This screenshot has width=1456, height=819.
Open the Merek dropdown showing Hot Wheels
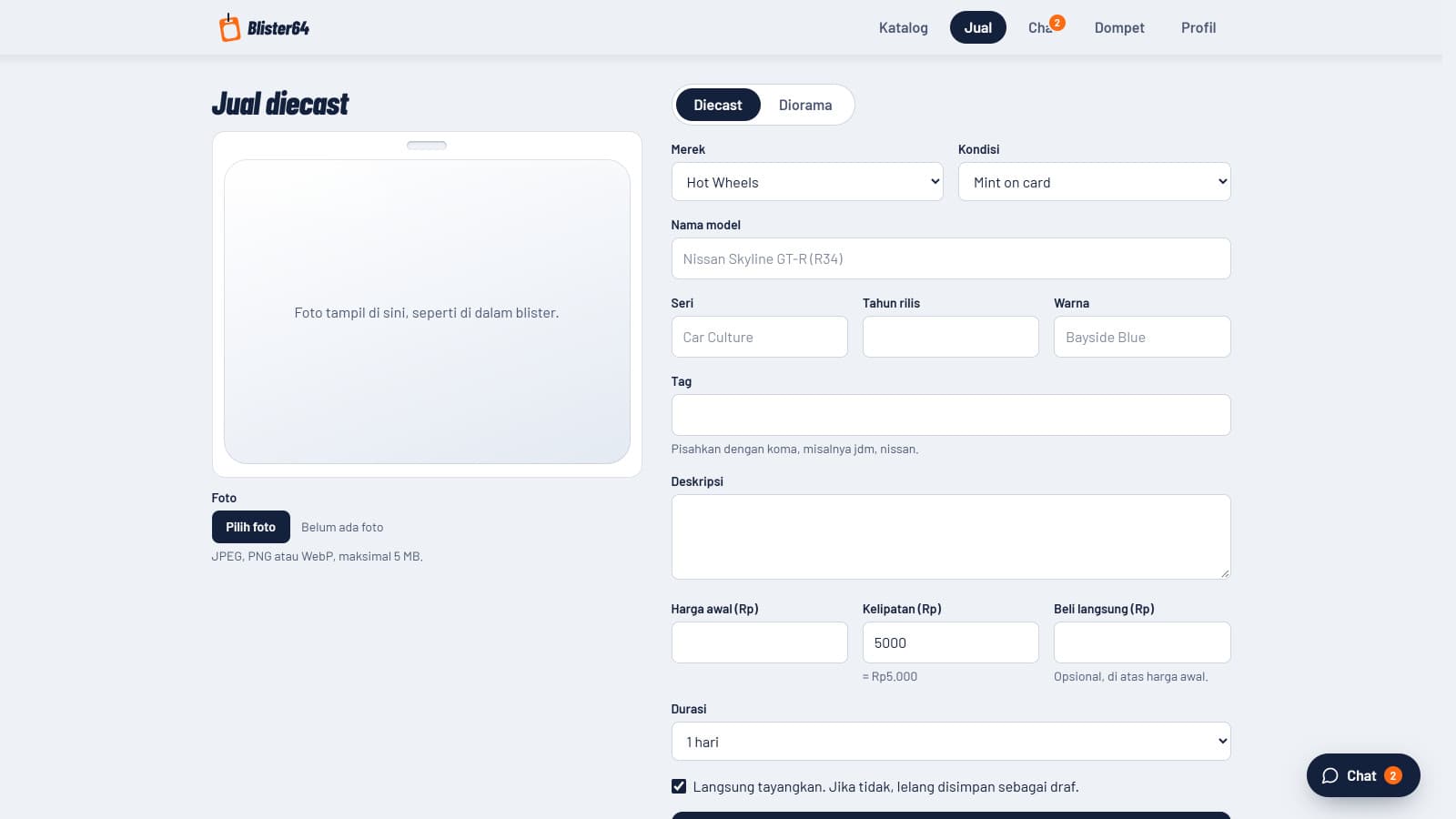click(807, 182)
